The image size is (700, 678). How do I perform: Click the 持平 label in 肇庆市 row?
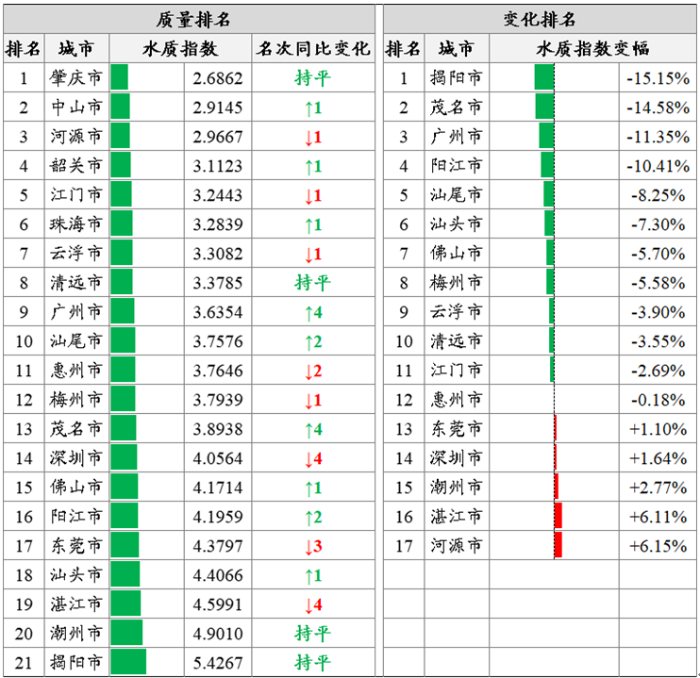tap(312, 78)
